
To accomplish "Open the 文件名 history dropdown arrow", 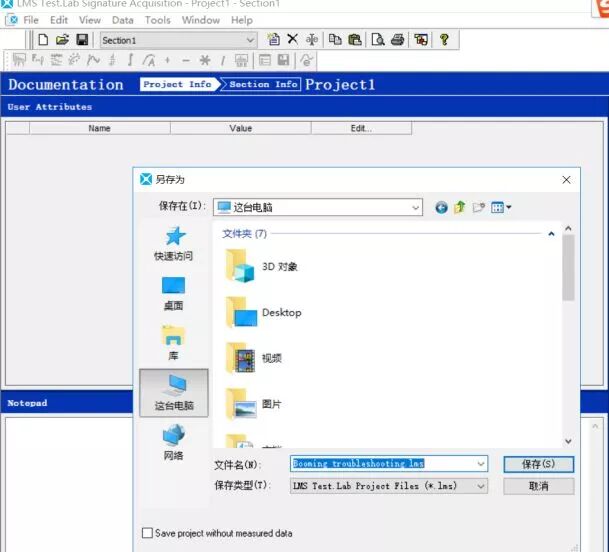I will [x=481, y=464].
